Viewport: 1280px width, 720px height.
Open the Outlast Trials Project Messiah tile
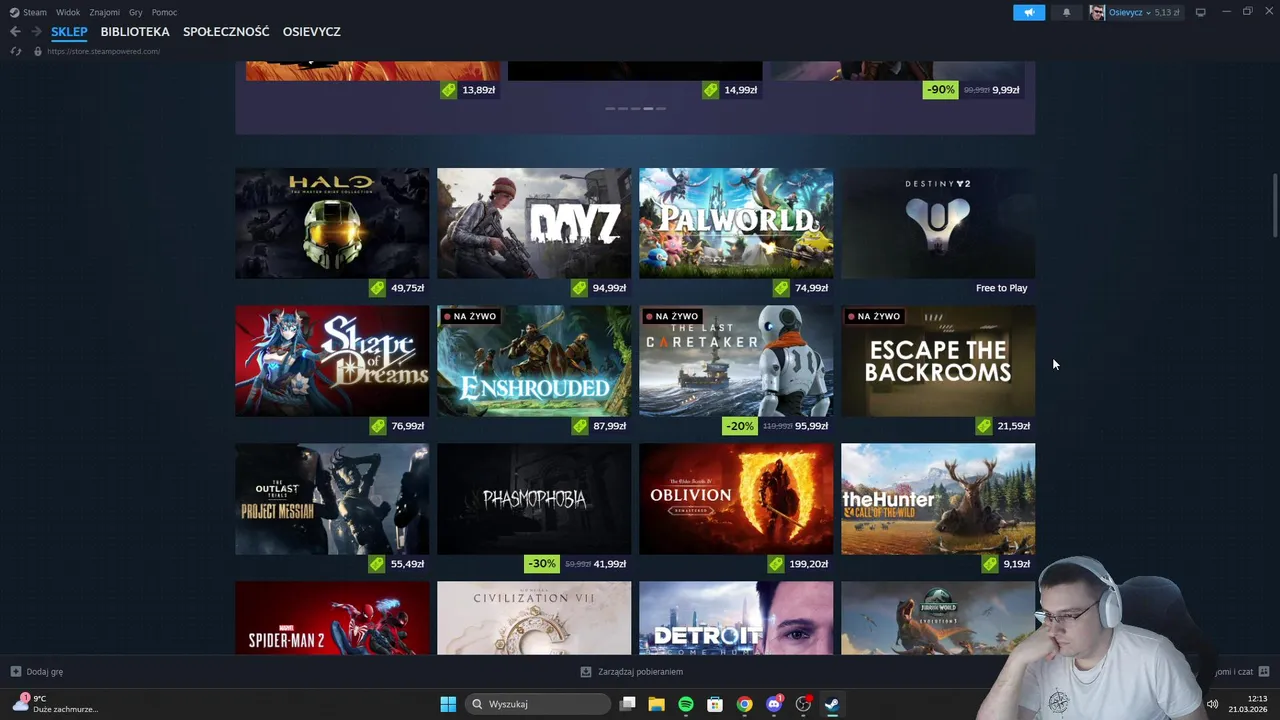pyautogui.click(x=332, y=499)
